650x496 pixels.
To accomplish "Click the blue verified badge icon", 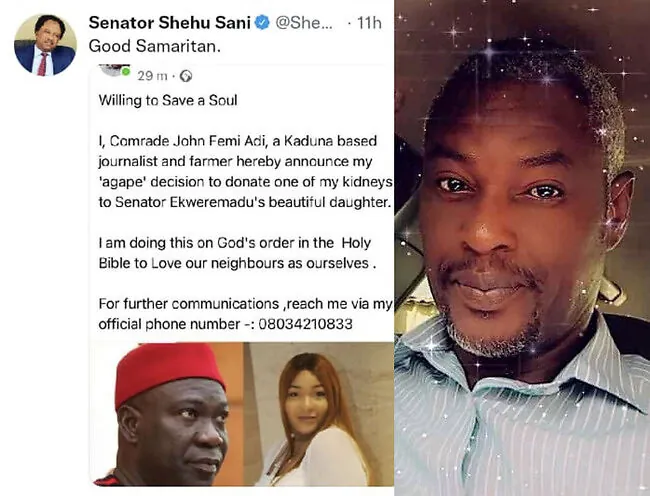I will (262, 22).
